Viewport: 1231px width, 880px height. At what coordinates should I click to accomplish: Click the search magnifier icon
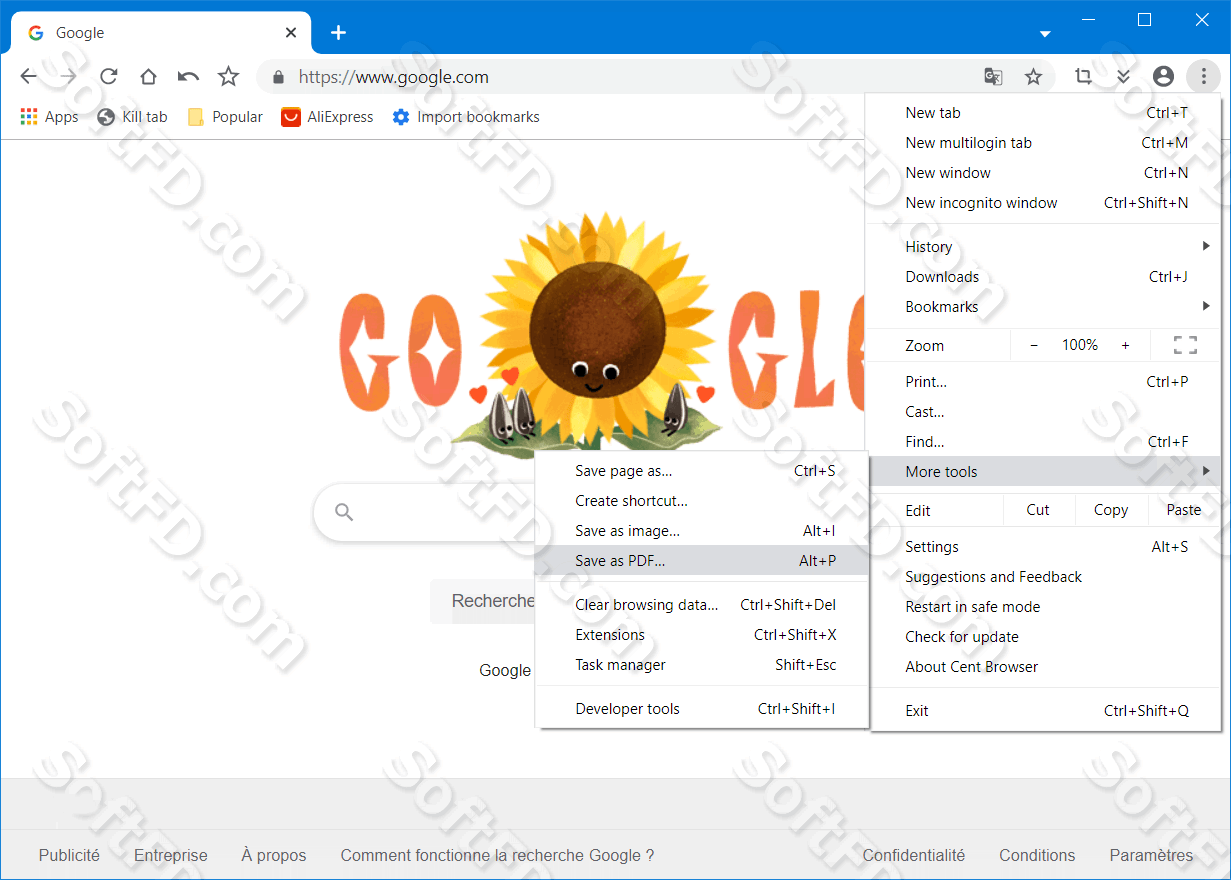(344, 513)
